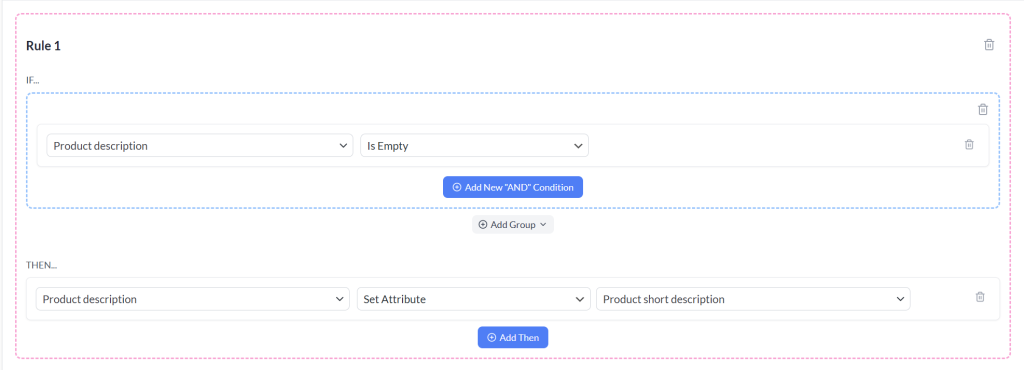Expand the chevron next to Add Group
This screenshot has width=1024, height=370.
coord(543,224)
